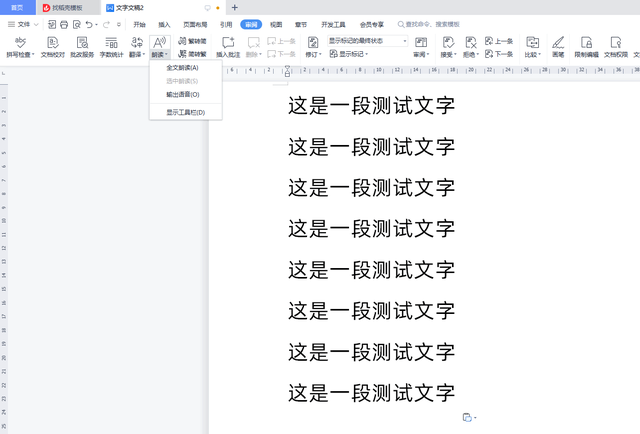
Task: Click the Print icon in quick access toolbar
Action: (x=64, y=24)
